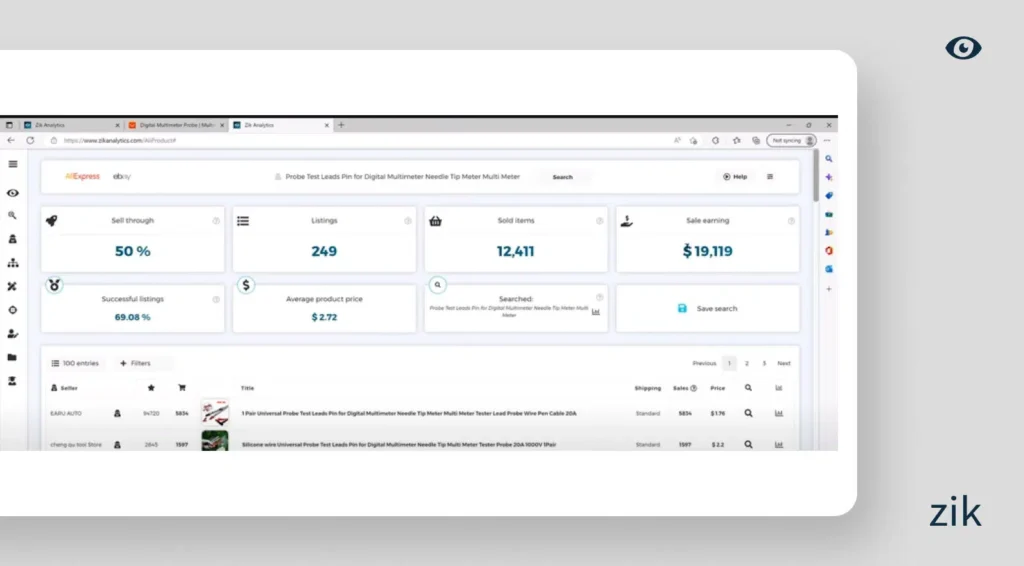Click the hierarchy tree icon in the sidebar
This screenshot has width=1024, height=566.
tap(12, 263)
